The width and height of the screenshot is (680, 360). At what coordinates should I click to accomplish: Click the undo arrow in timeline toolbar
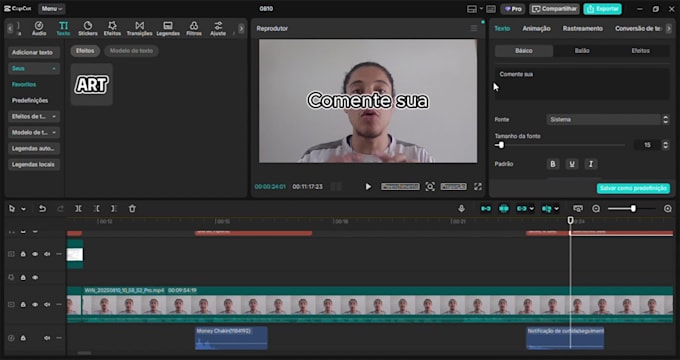pos(42,209)
